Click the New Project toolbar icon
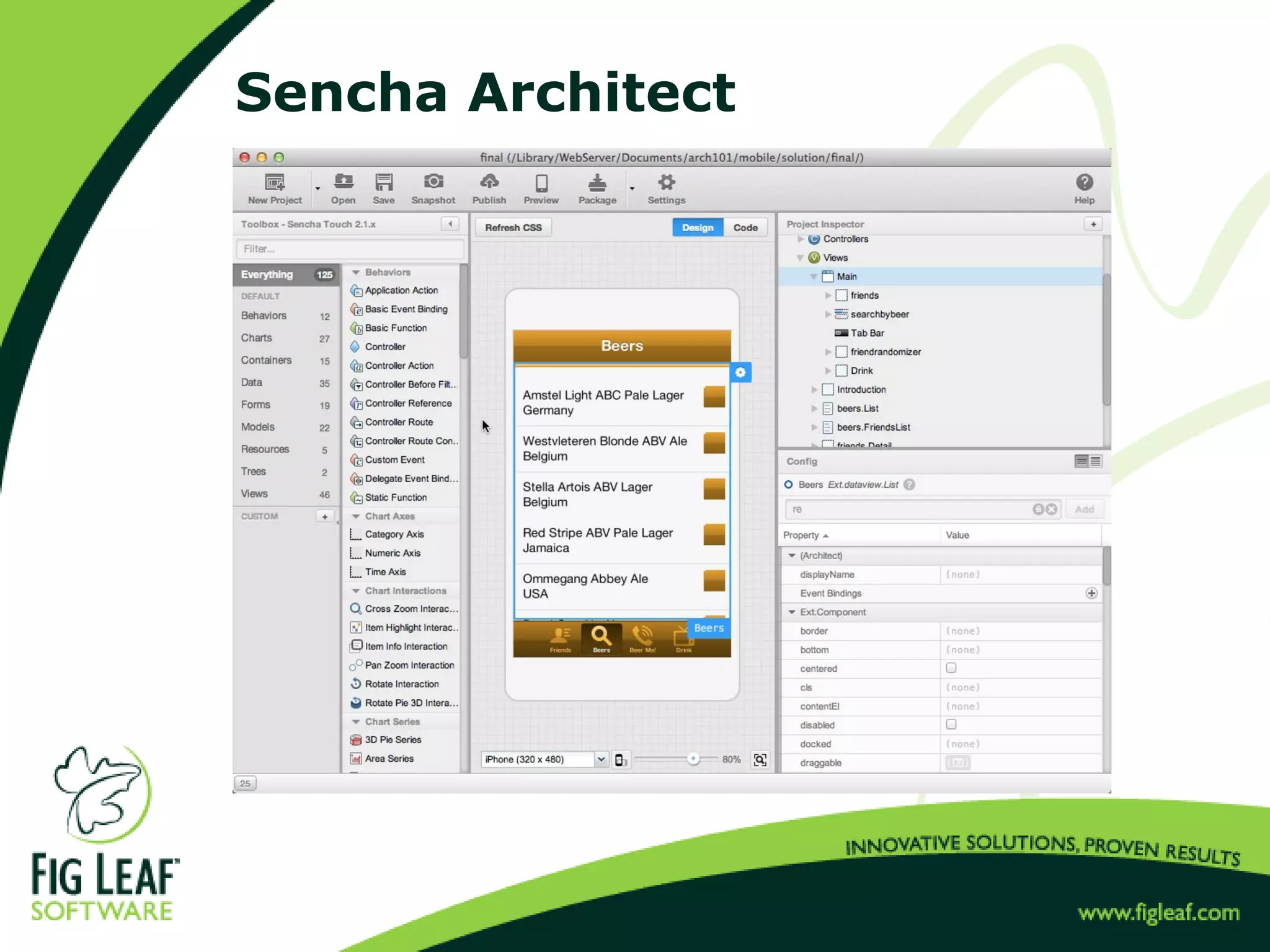This screenshot has height=952, width=1270. click(275, 183)
